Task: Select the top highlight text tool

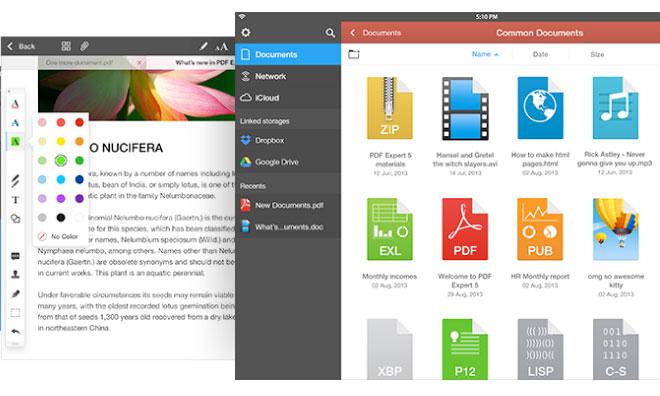Action: pos(15,104)
